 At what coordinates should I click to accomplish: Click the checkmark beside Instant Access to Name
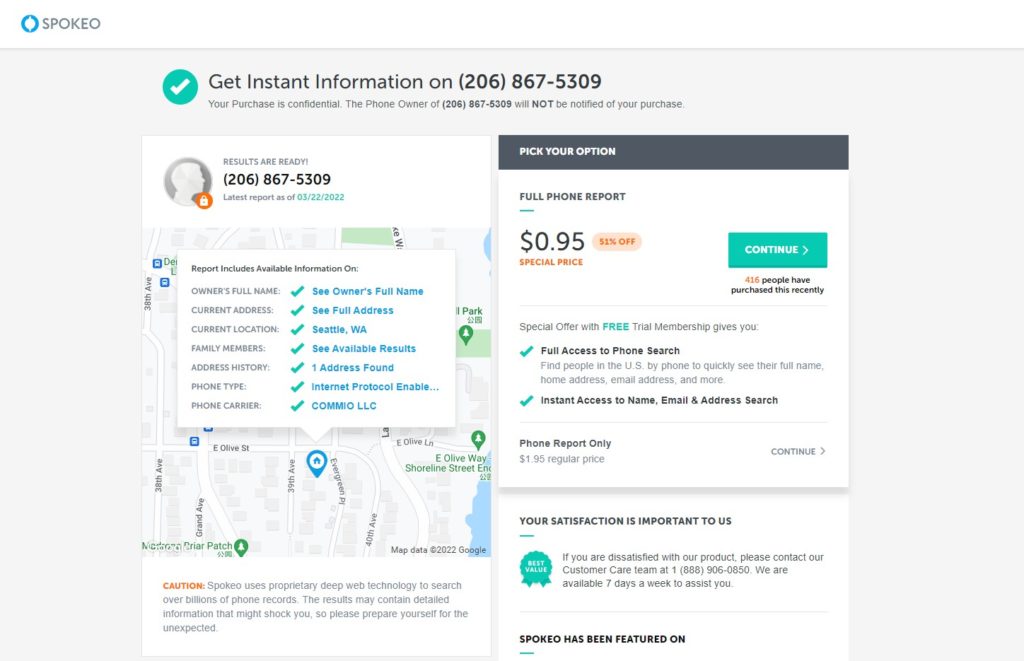click(527, 400)
